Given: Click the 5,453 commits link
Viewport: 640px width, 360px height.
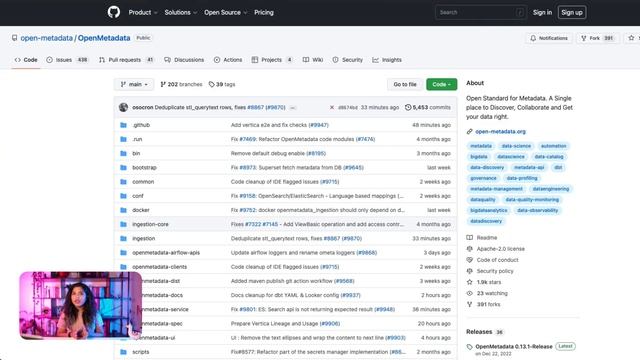Looking at the screenshot, I should tap(428, 107).
